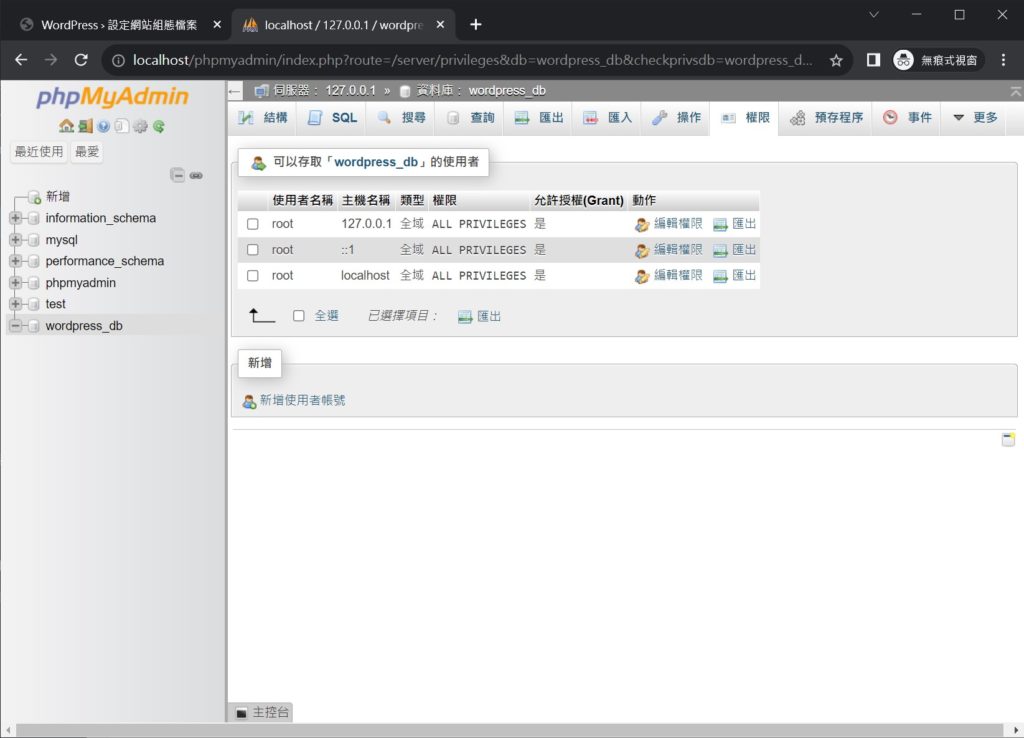Open the 預存程序 tab
This screenshot has width=1024, height=738.
826,118
